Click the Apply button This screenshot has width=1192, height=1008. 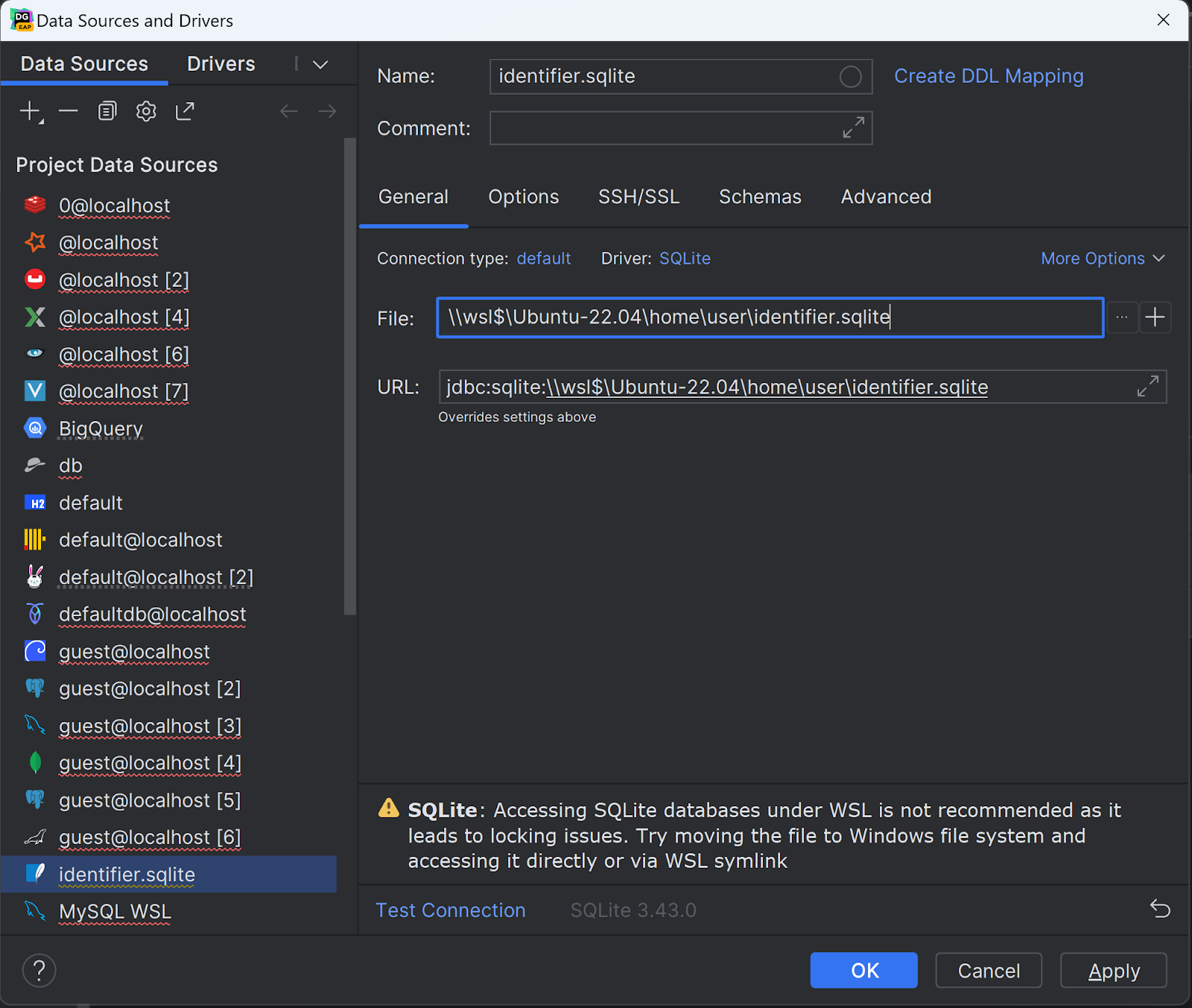click(1114, 970)
